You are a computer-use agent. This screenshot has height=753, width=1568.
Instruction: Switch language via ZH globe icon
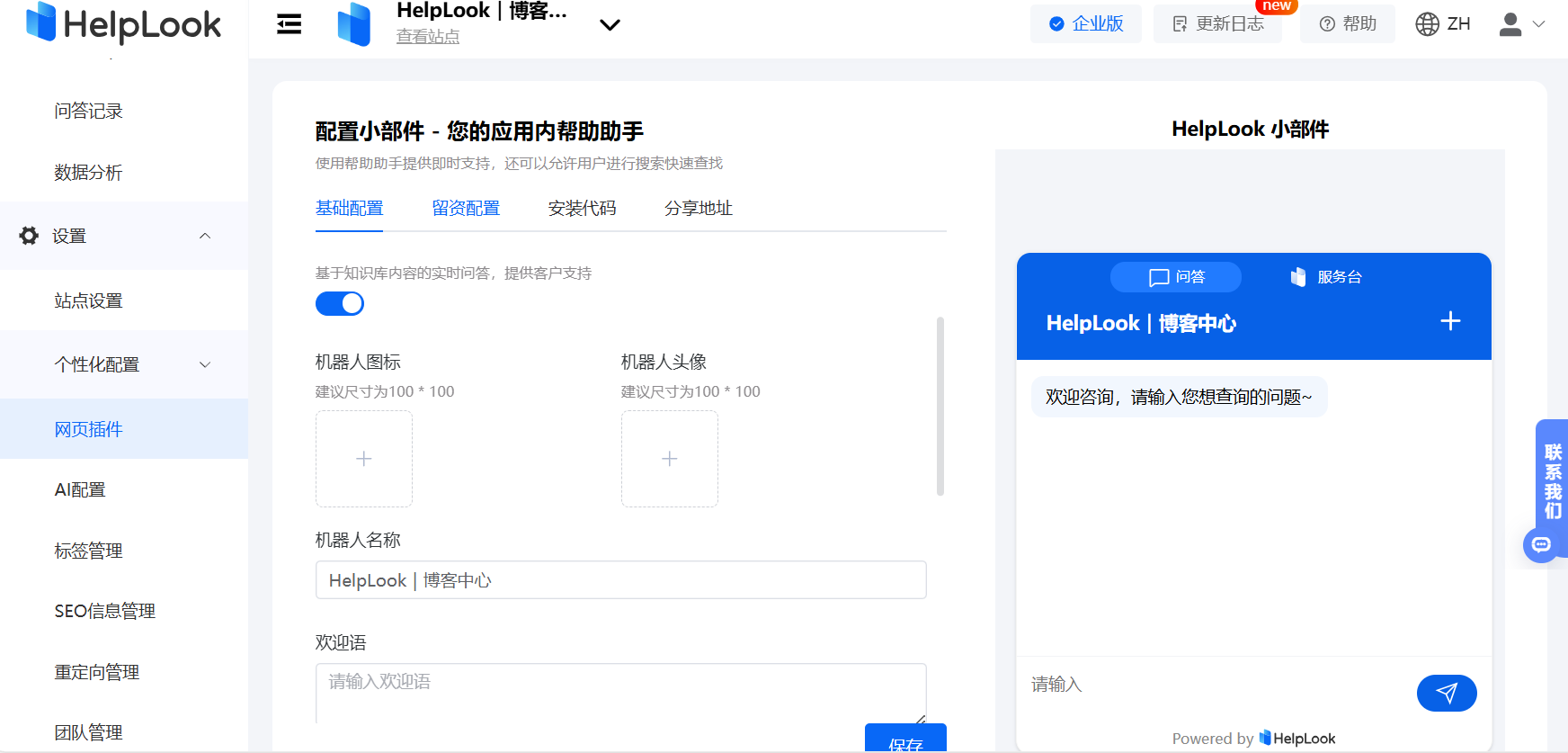click(1443, 24)
